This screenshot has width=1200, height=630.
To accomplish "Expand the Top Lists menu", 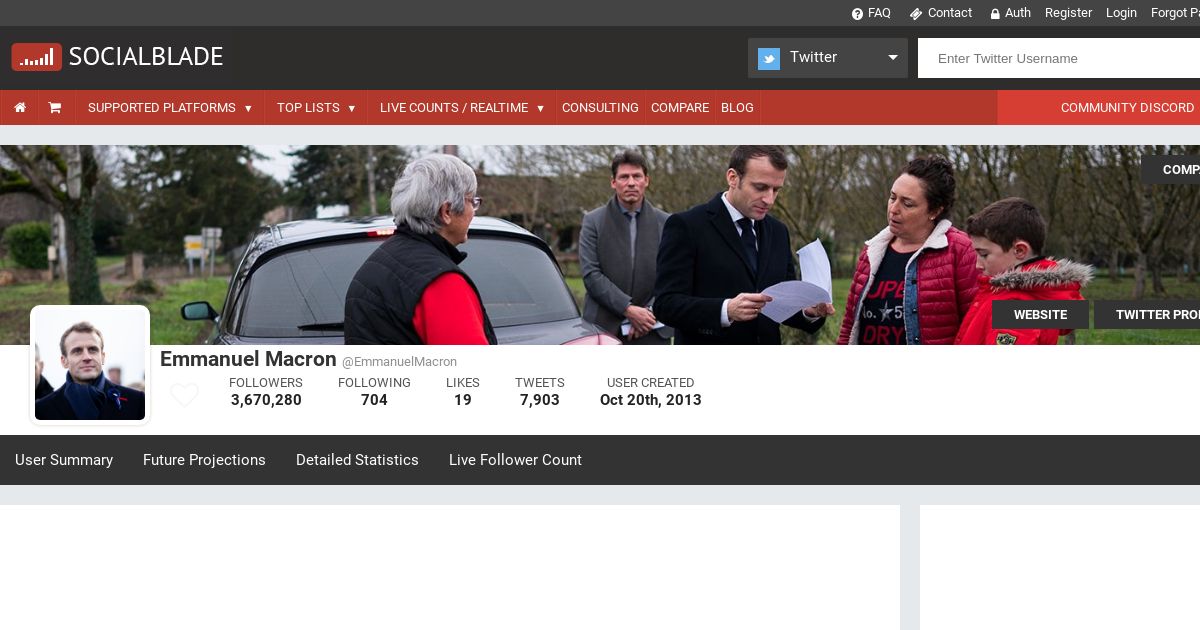I will pyautogui.click(x=316, y=108).
